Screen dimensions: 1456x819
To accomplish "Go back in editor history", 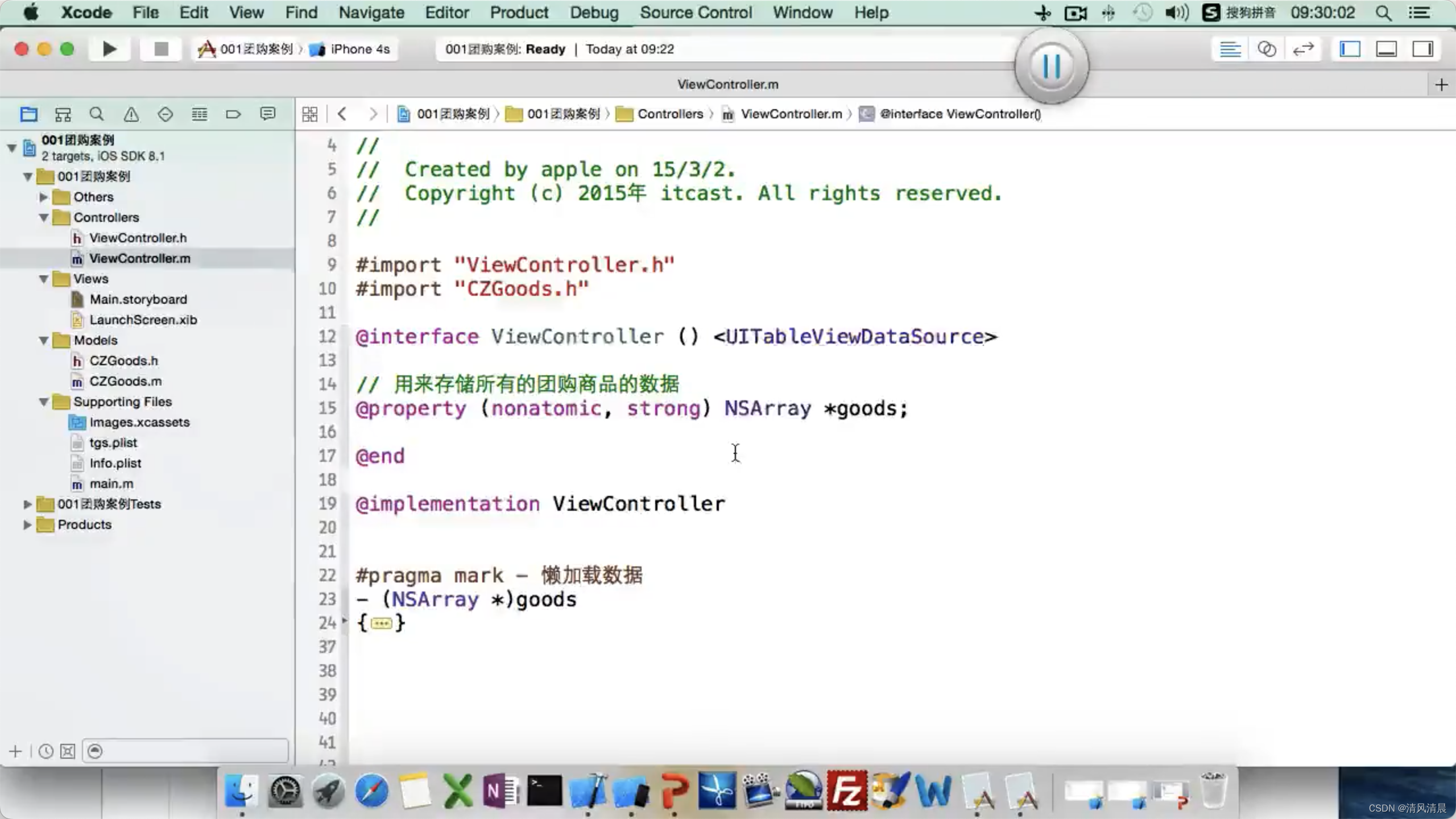I will tap(342, 114).
